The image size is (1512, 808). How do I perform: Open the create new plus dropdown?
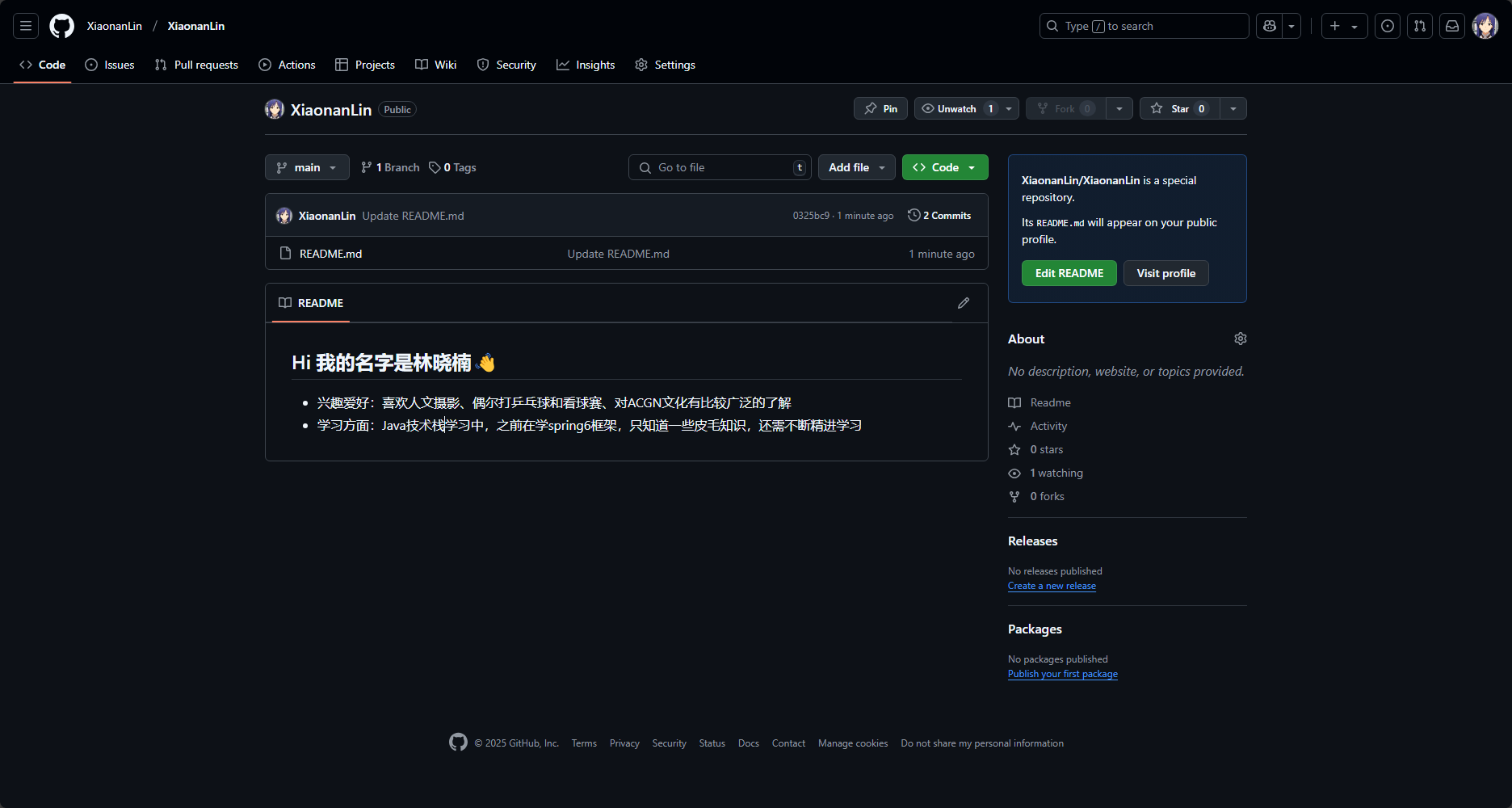point(1344,26)
